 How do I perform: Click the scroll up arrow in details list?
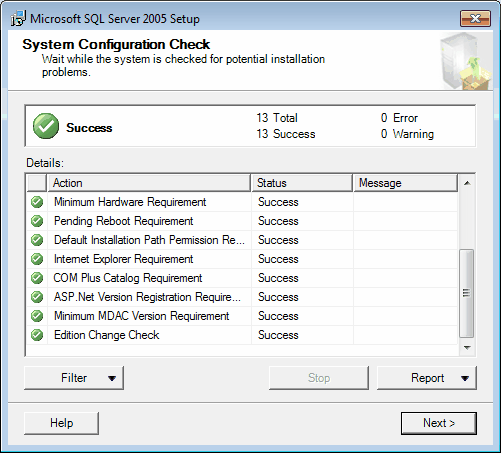(x=467, y=183)
